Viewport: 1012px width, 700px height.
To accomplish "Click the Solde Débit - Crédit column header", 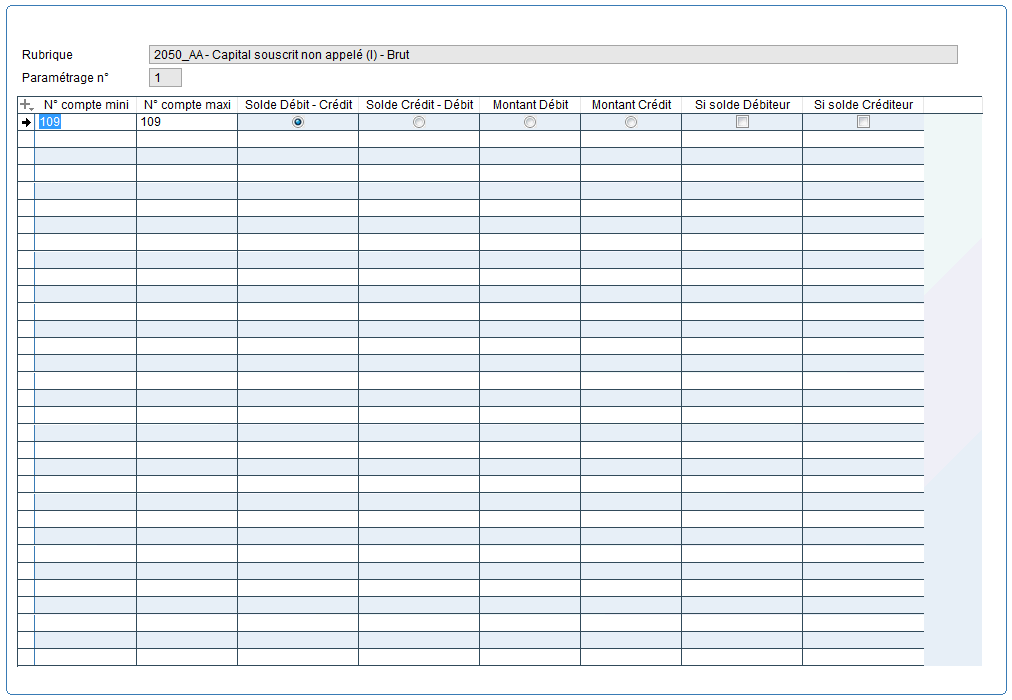I will [x=298, y=105].
